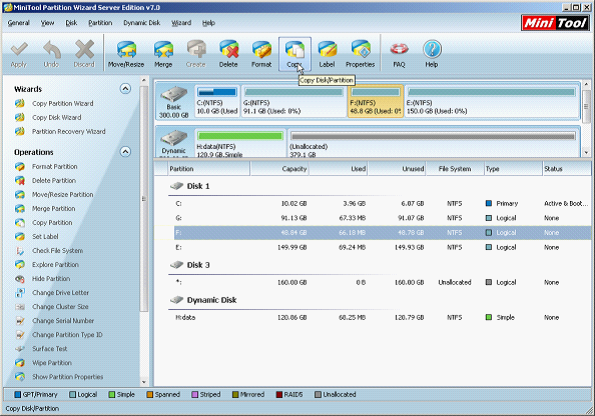Run Check File System operation

click(x=57, y=251)
